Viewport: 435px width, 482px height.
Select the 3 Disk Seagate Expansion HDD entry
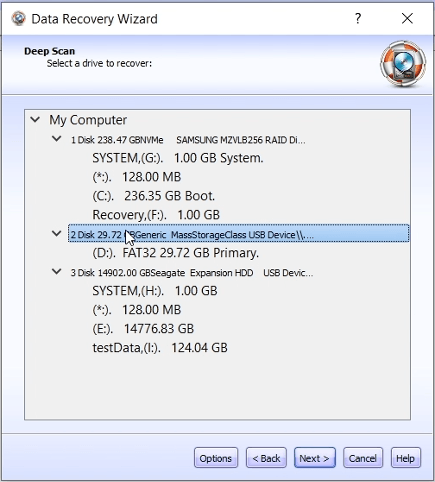[192, 273]
